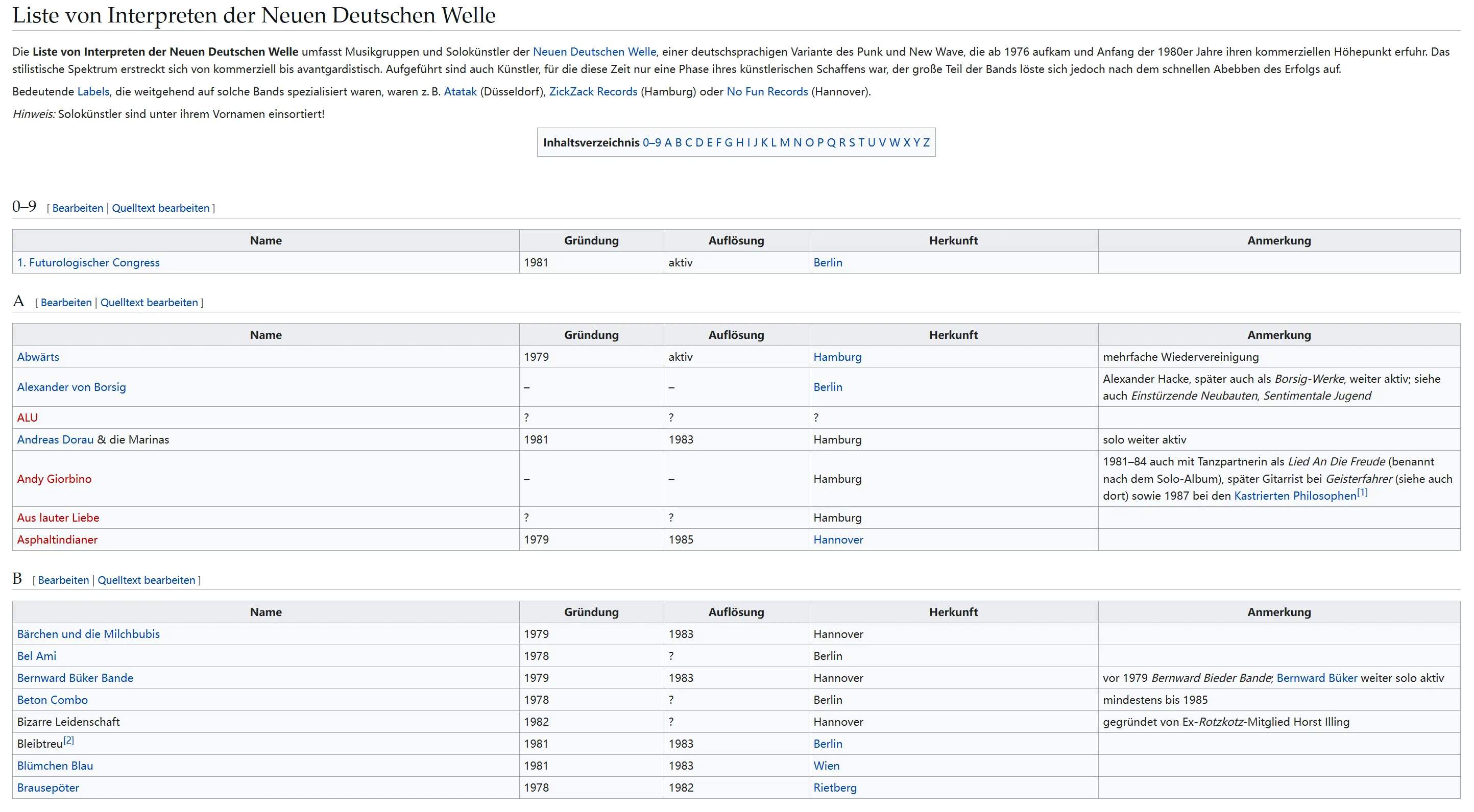1474x812 pixels.
Task: Open the Wien origin link
Action: tap(826, 766)
